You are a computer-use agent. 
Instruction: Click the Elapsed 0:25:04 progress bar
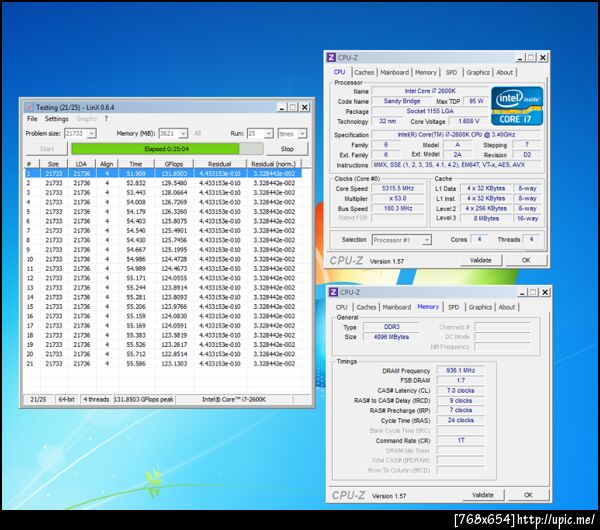pos(167,149)
